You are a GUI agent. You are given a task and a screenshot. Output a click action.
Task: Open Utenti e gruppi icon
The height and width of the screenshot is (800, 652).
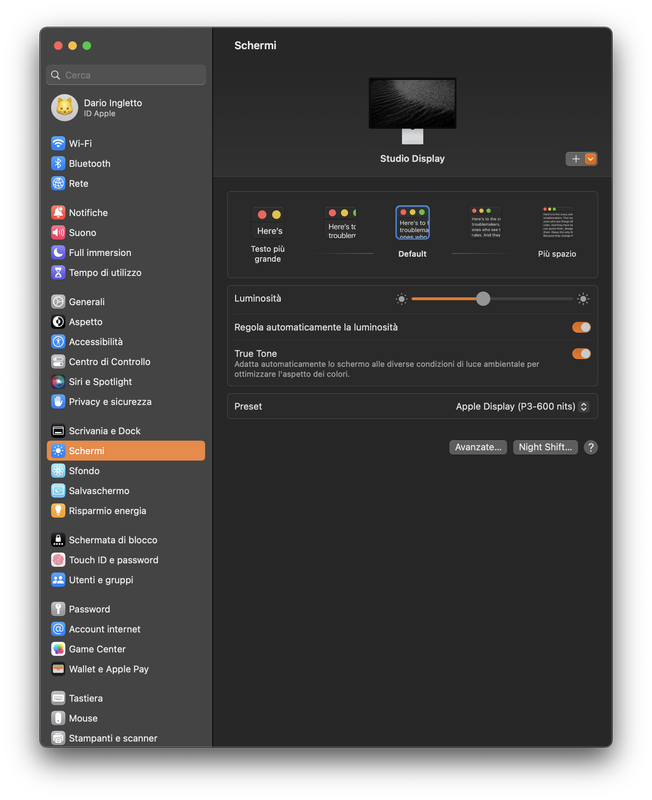click(x=58, y=580)
